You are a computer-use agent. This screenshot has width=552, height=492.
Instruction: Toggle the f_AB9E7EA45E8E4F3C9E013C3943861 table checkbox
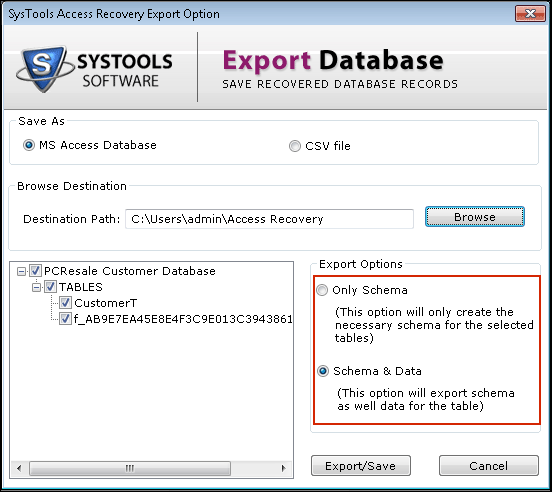point(65,319)
